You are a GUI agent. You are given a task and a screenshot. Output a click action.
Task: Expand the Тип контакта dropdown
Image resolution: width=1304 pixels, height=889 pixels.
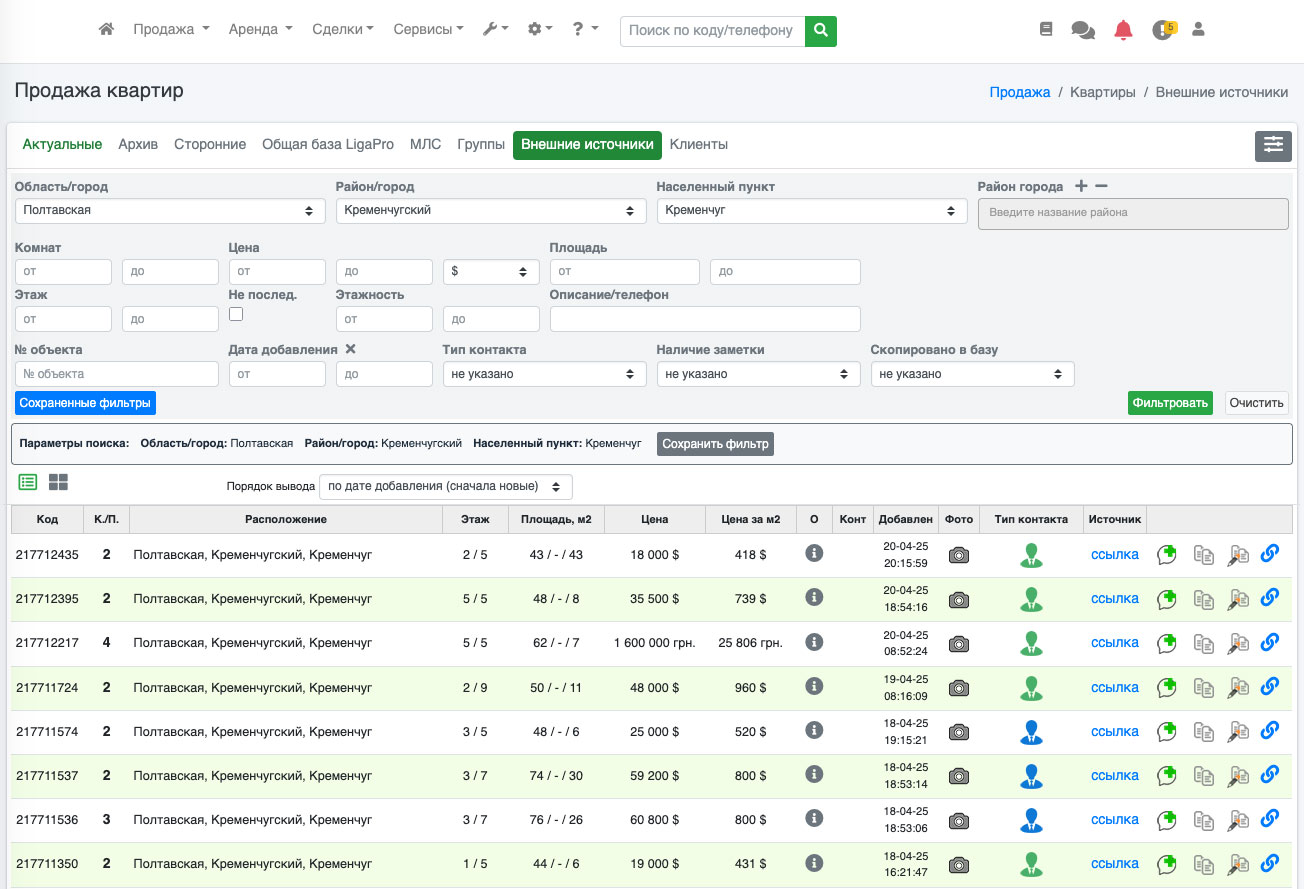(545, 374)
